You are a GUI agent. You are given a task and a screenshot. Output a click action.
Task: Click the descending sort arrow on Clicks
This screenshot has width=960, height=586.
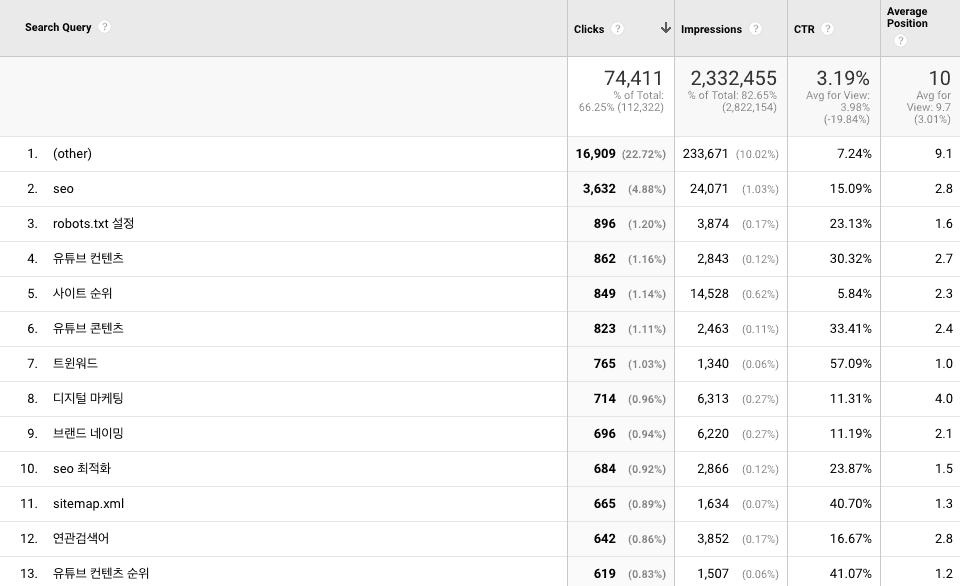(666, 28)
